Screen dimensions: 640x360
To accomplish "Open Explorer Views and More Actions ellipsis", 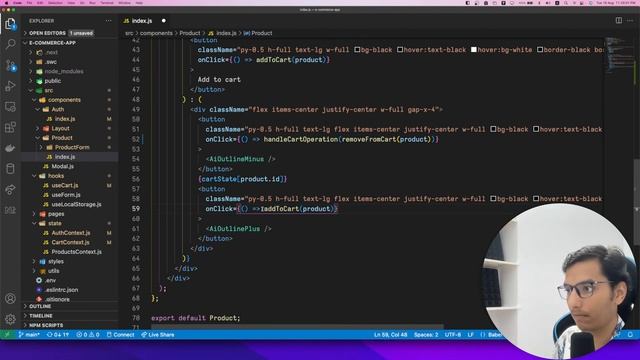I will 109,21.
